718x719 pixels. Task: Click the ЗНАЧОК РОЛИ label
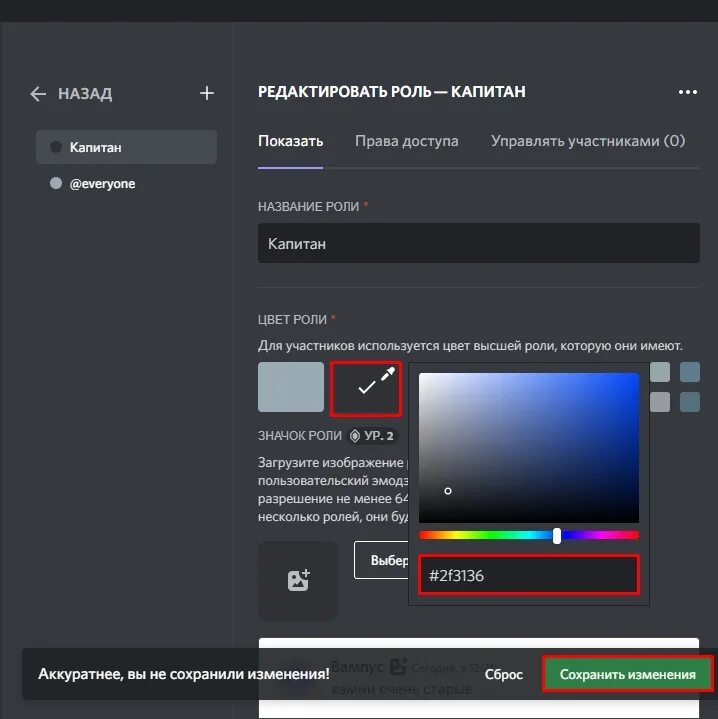tap(300, 435)
